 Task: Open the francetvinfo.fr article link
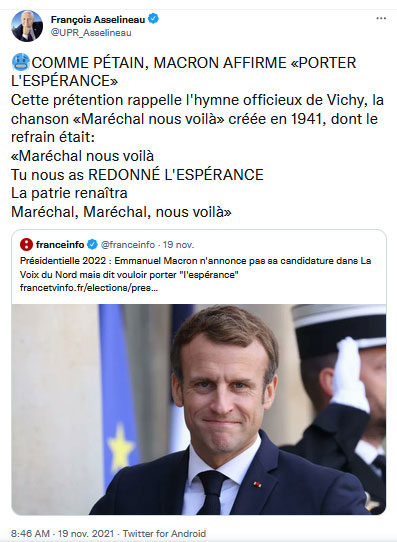[89, 288]
